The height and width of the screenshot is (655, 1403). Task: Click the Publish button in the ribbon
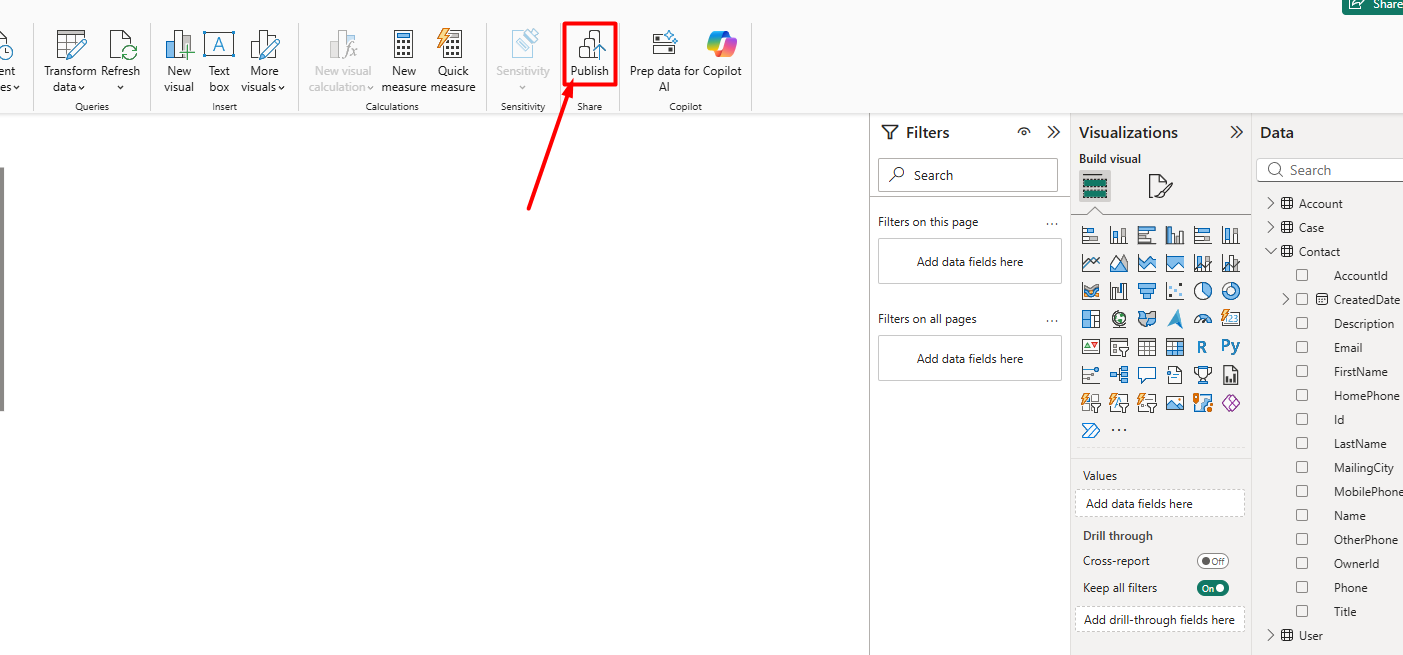tap(589, 54)
